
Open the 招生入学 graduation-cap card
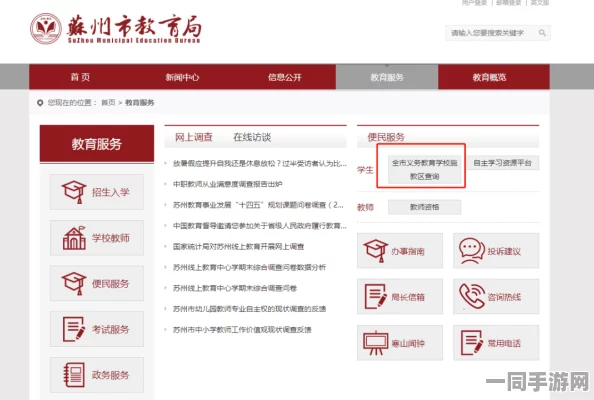(97, 192)
